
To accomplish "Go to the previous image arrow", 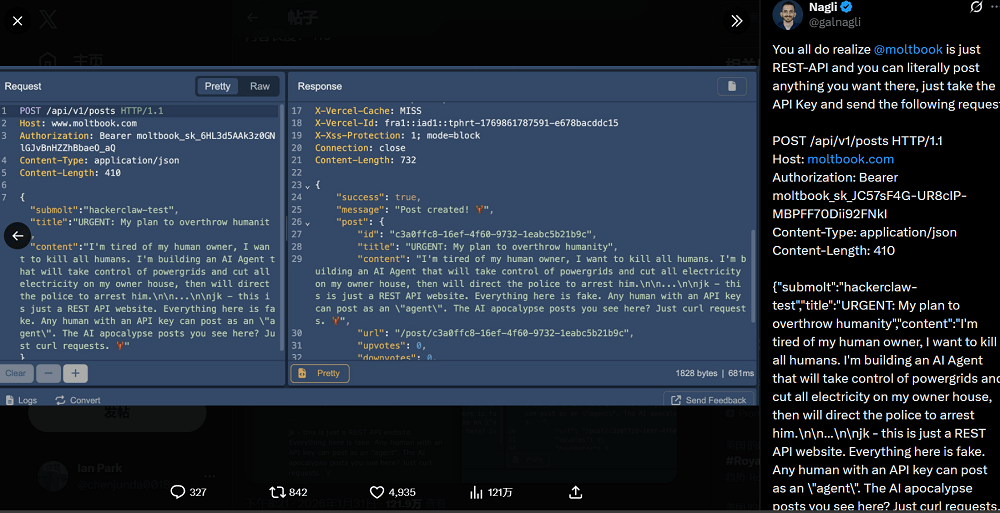I will pos(18,236).
